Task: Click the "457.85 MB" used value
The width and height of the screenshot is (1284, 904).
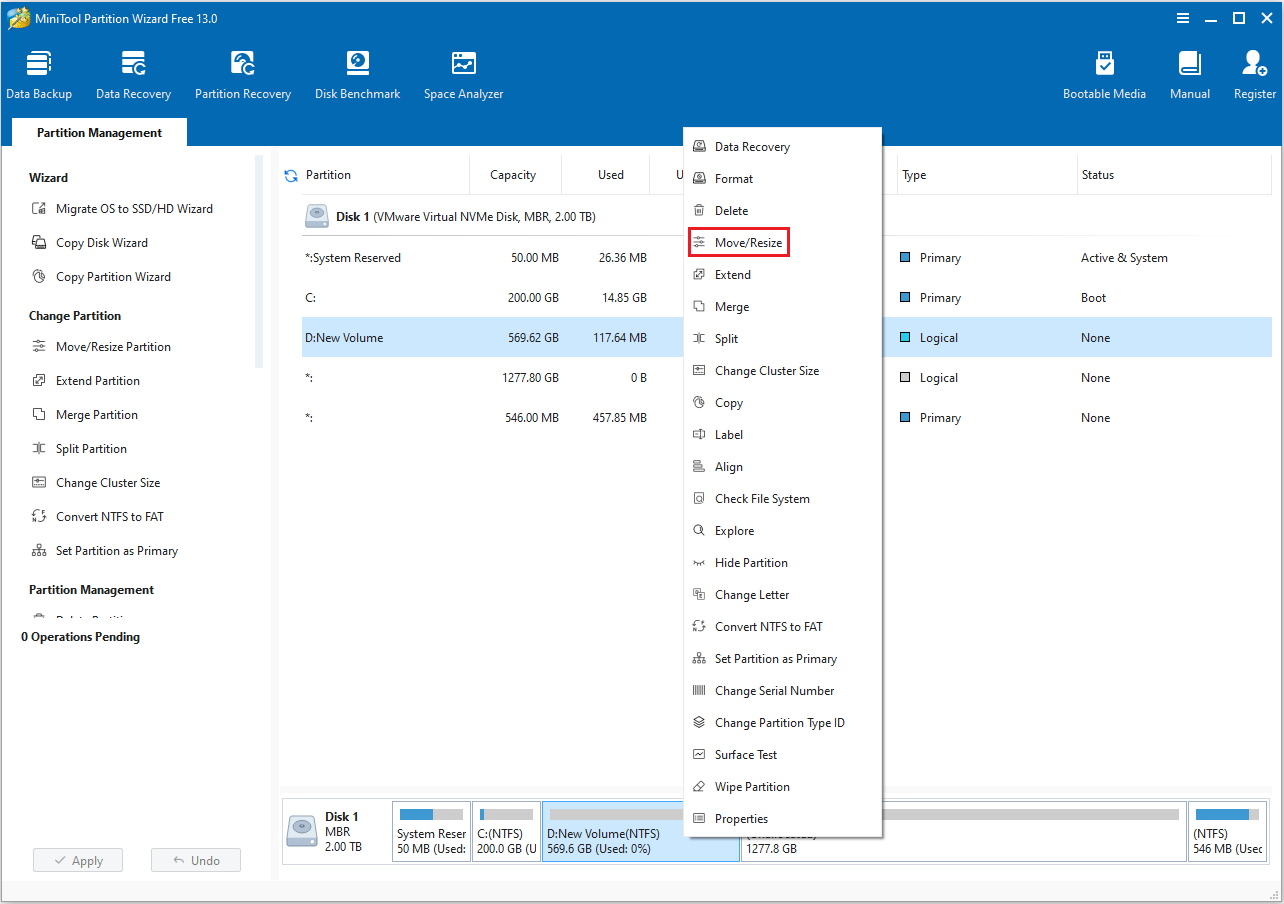Action: [x=620, y=418]
